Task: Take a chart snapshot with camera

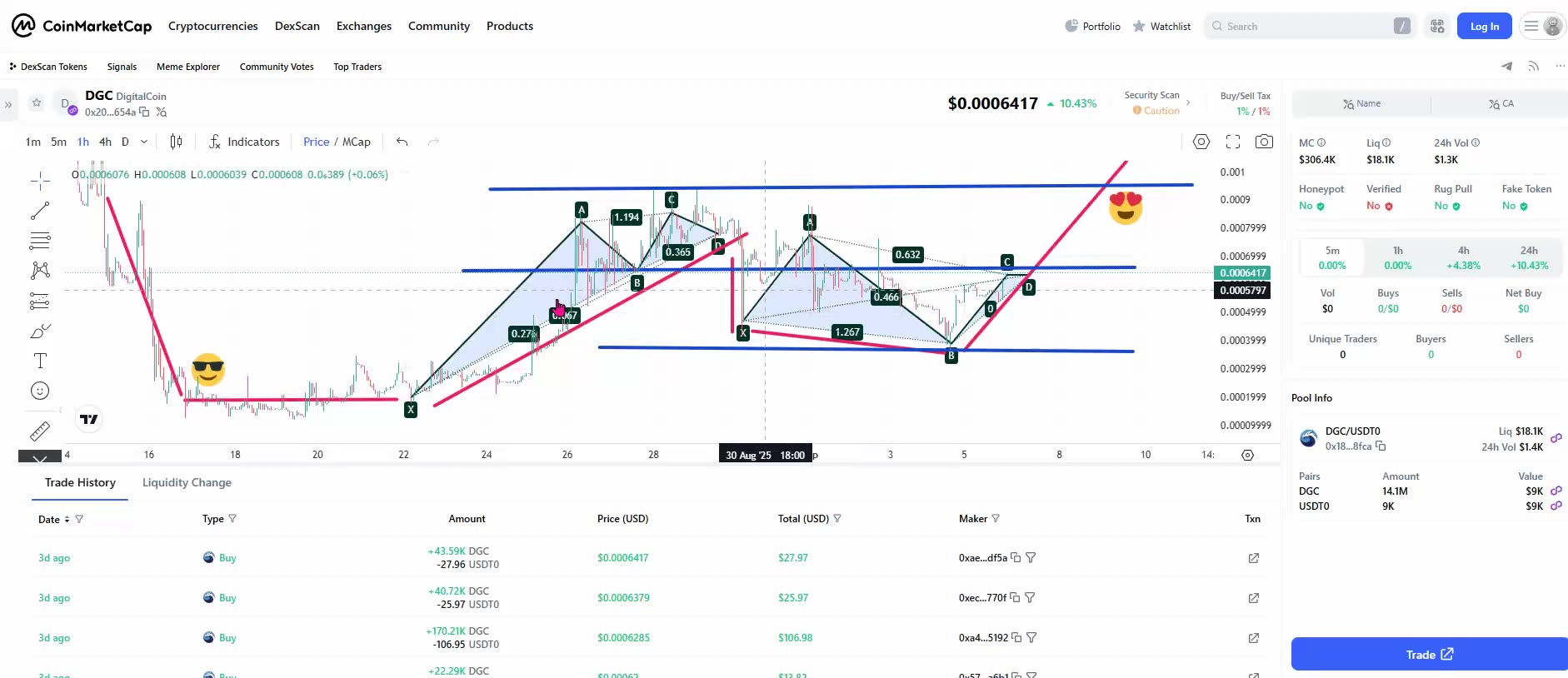Action: pos(1264,142)
